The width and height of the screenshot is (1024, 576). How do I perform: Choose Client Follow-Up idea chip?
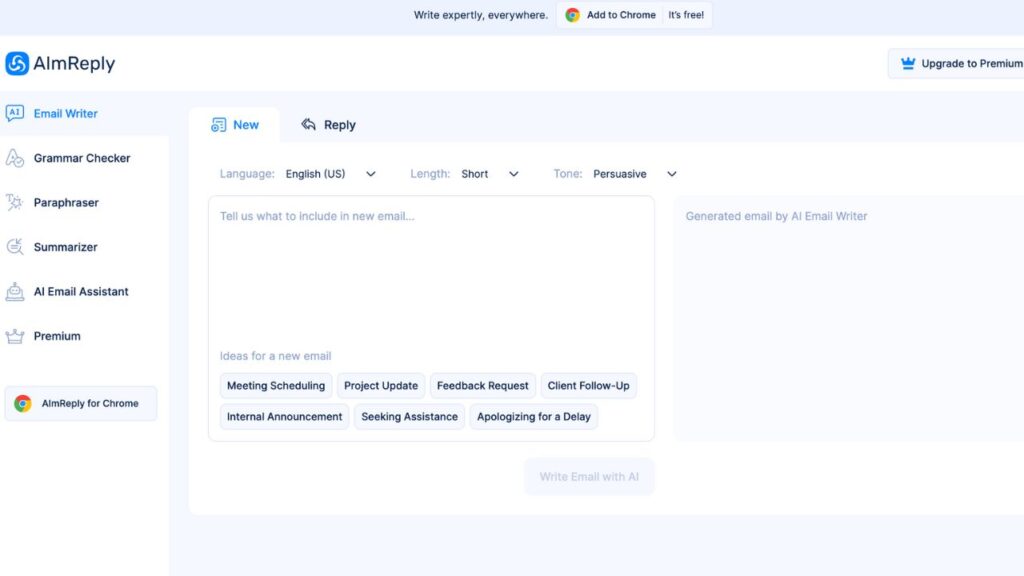click(x=588, y=386)
